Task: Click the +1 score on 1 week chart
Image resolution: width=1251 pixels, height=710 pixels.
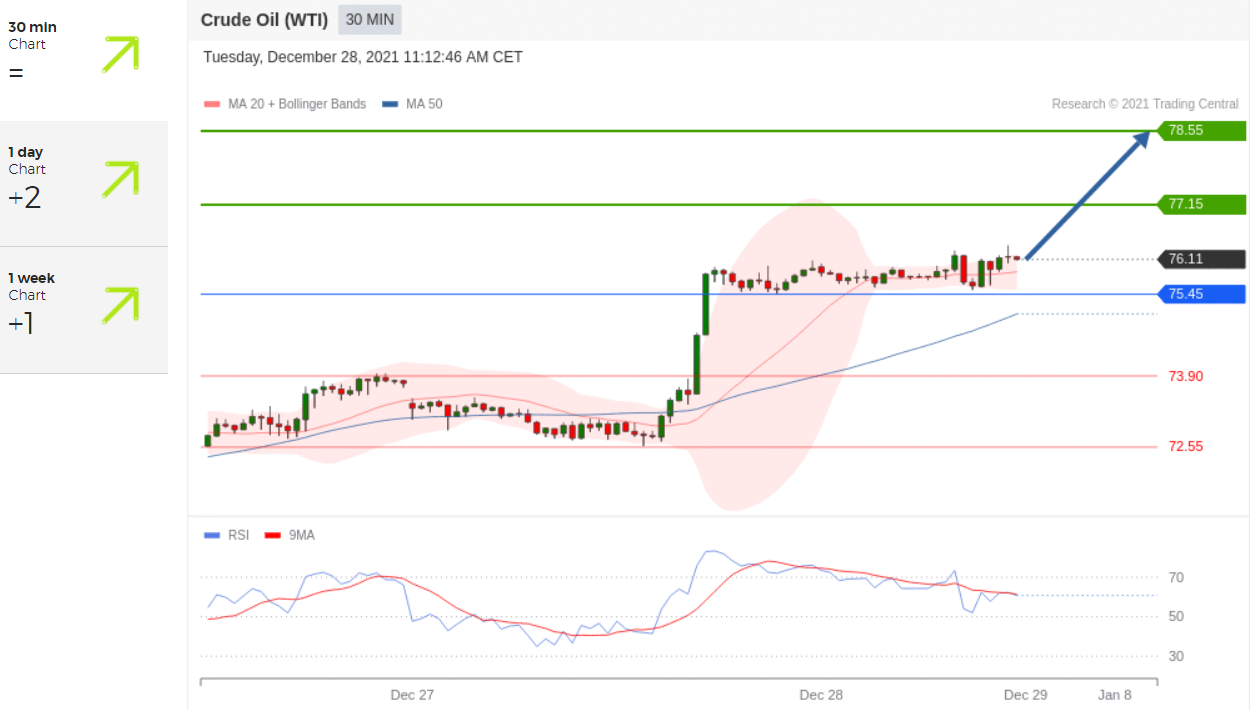Action: [21, 323]
